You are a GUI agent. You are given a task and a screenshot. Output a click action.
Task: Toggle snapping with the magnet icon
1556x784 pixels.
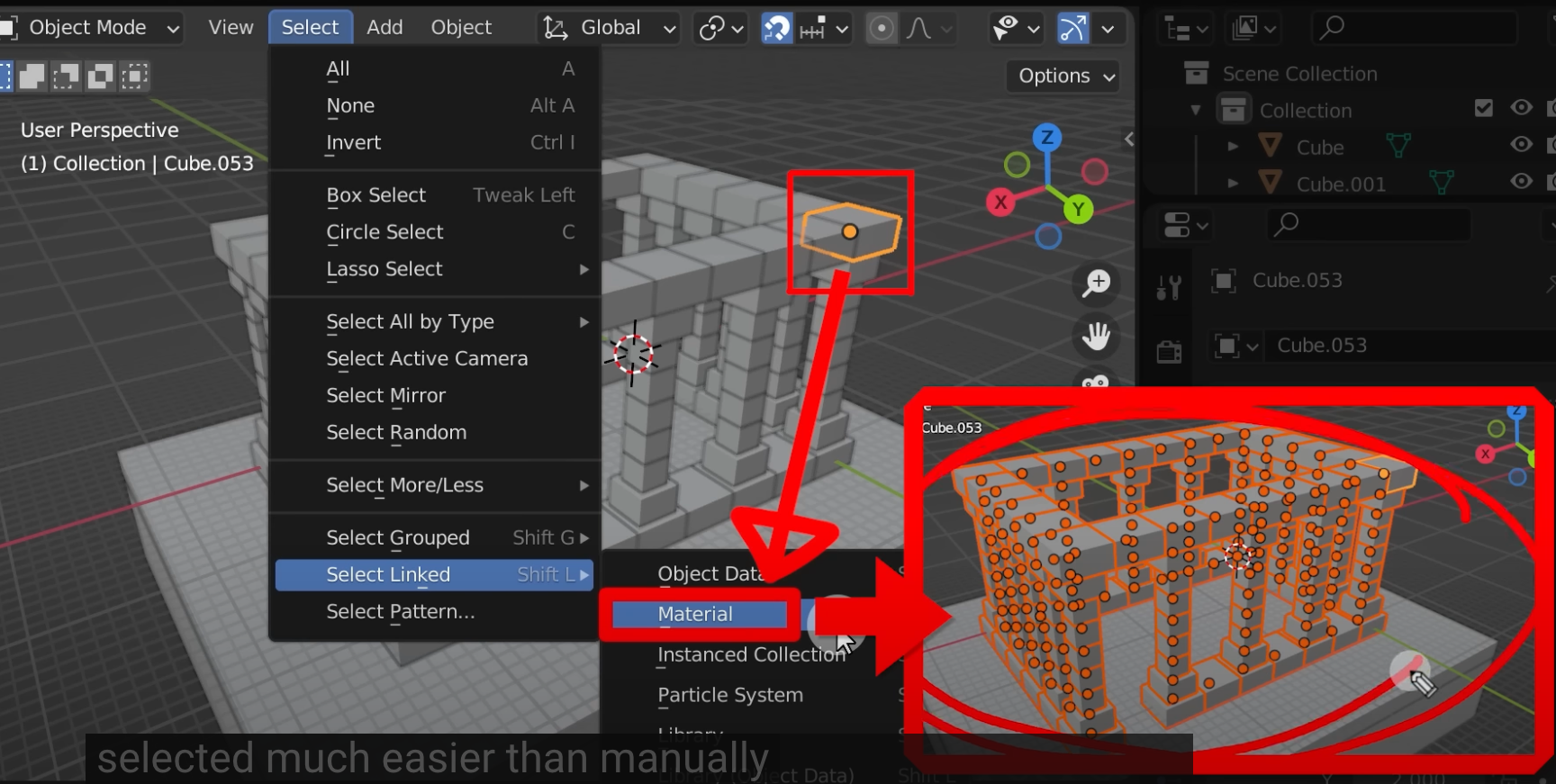(775, 28)
